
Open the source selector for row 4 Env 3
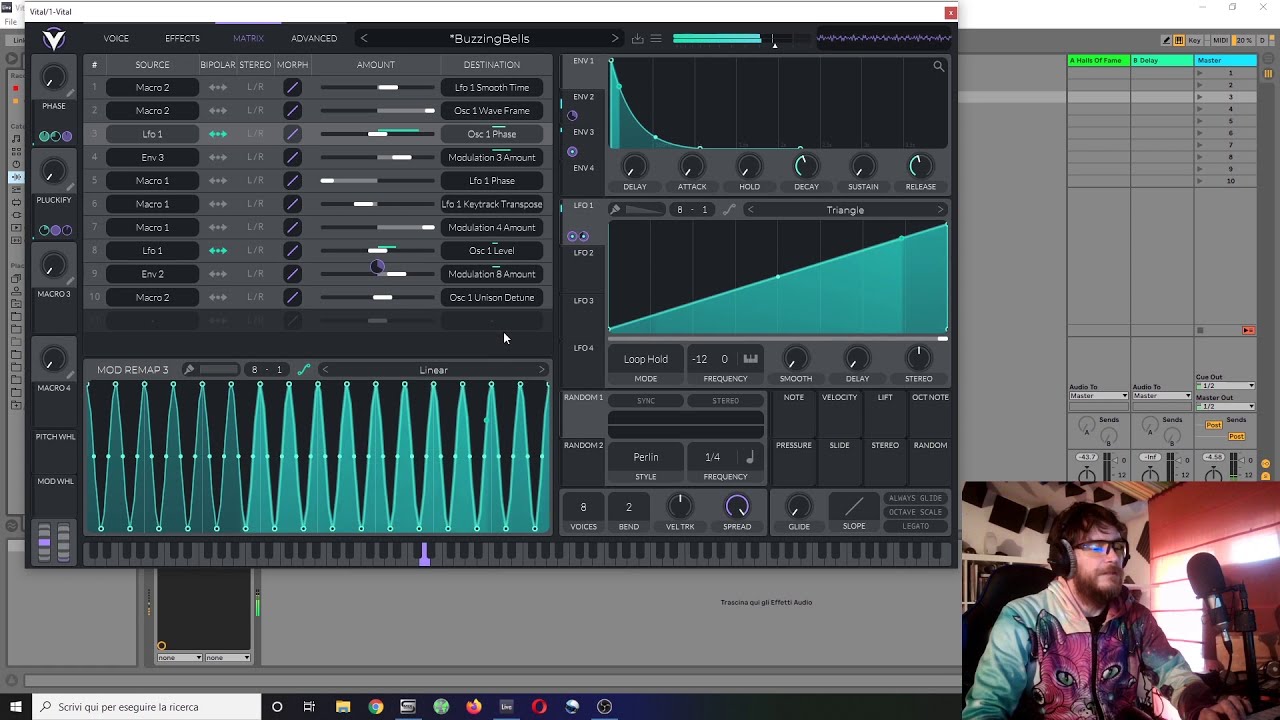click(x=152, y=158)
